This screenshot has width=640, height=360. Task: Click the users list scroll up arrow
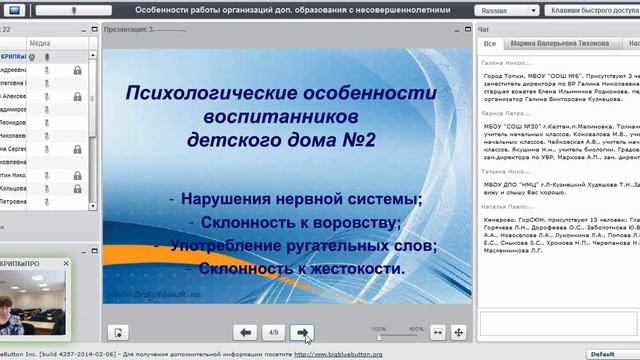tap(93, 55)
